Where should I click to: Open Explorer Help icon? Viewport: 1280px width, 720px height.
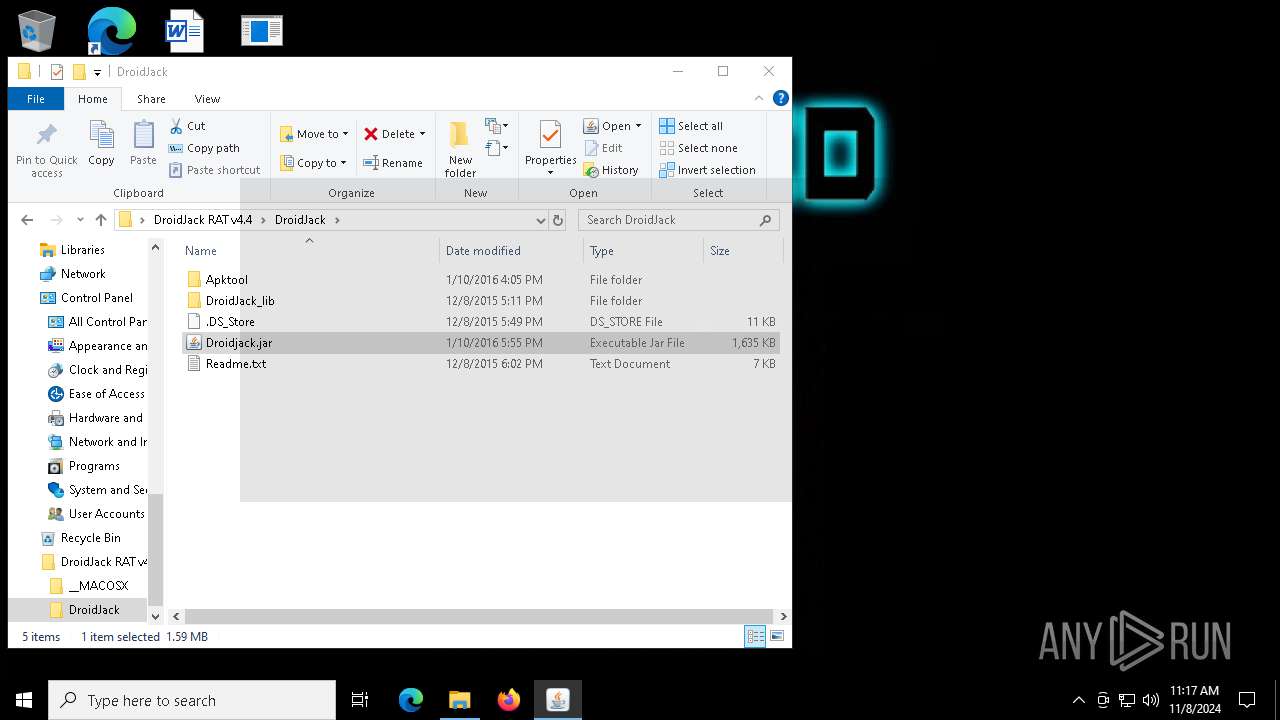pos(781,98)
